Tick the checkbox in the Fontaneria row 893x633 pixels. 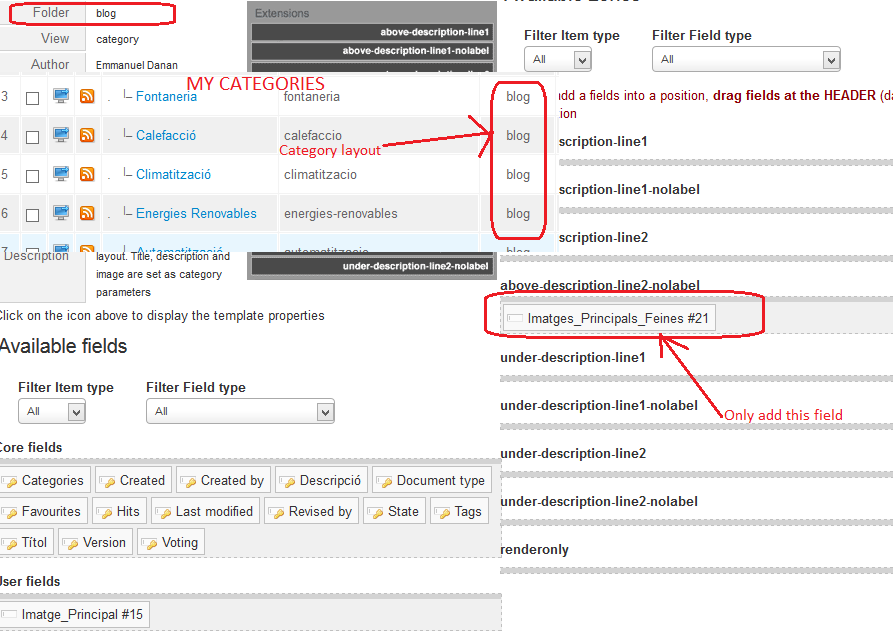coord(32,98)
